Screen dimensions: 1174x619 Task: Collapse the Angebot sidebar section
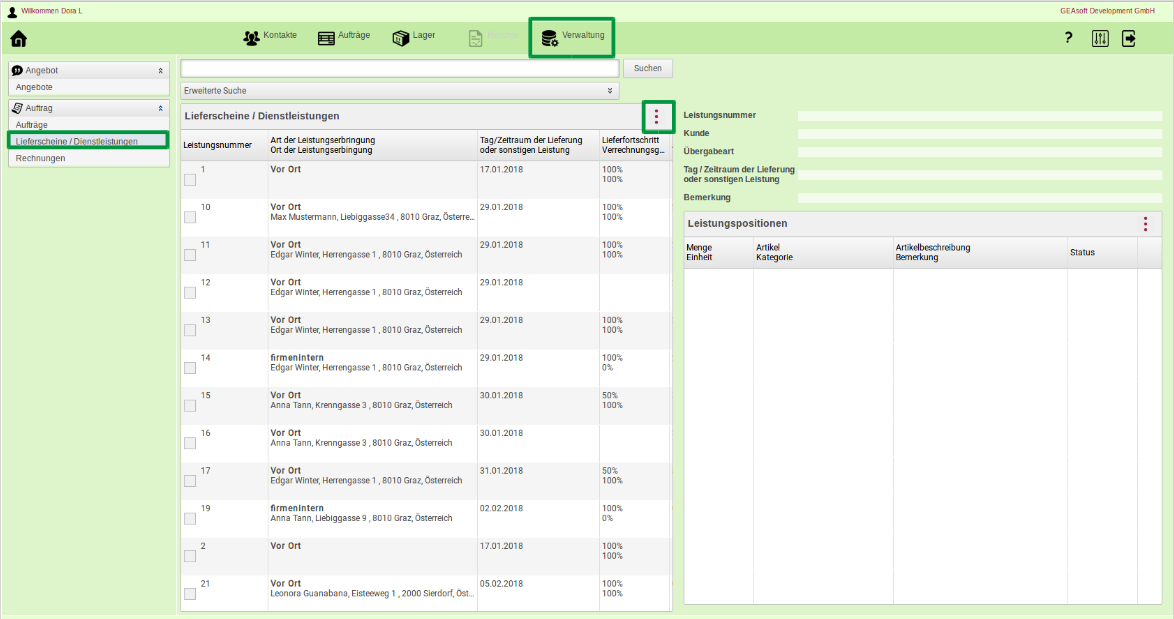tap(160, 71)
